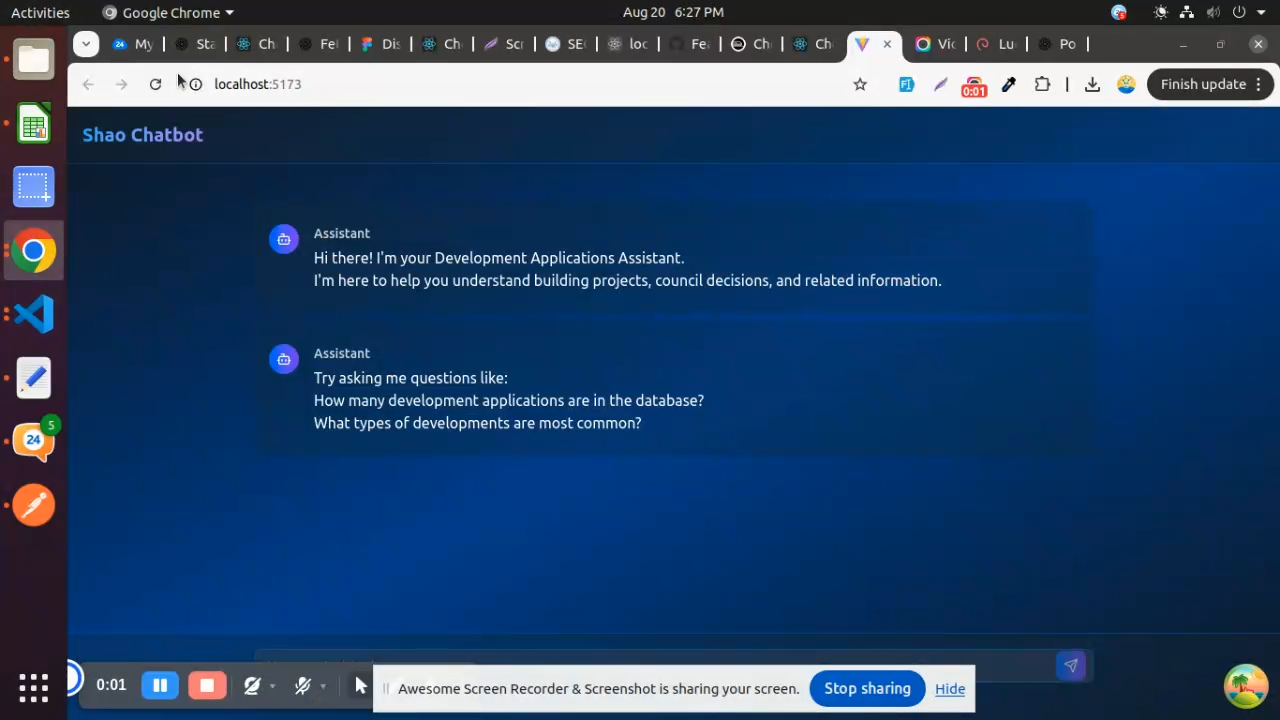Stop the recording with red button
The image size is (1280, 720).
pyautogui.click(x=207, y=685)
